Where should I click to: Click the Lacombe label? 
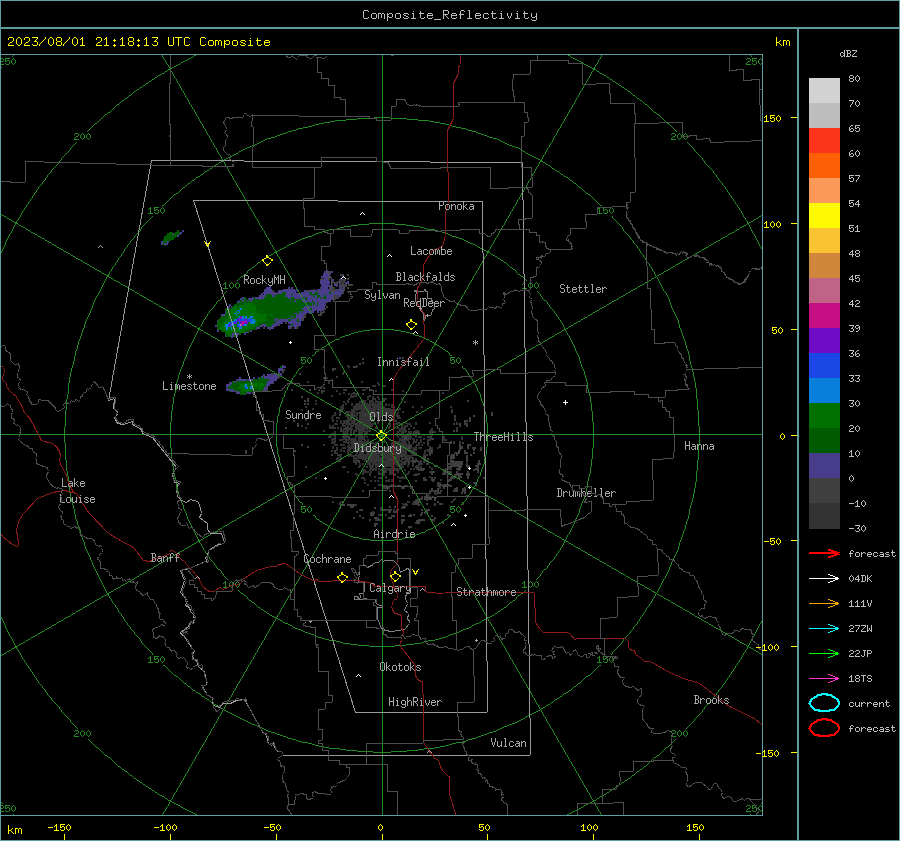pyautogui.click(x=431, y=251)
